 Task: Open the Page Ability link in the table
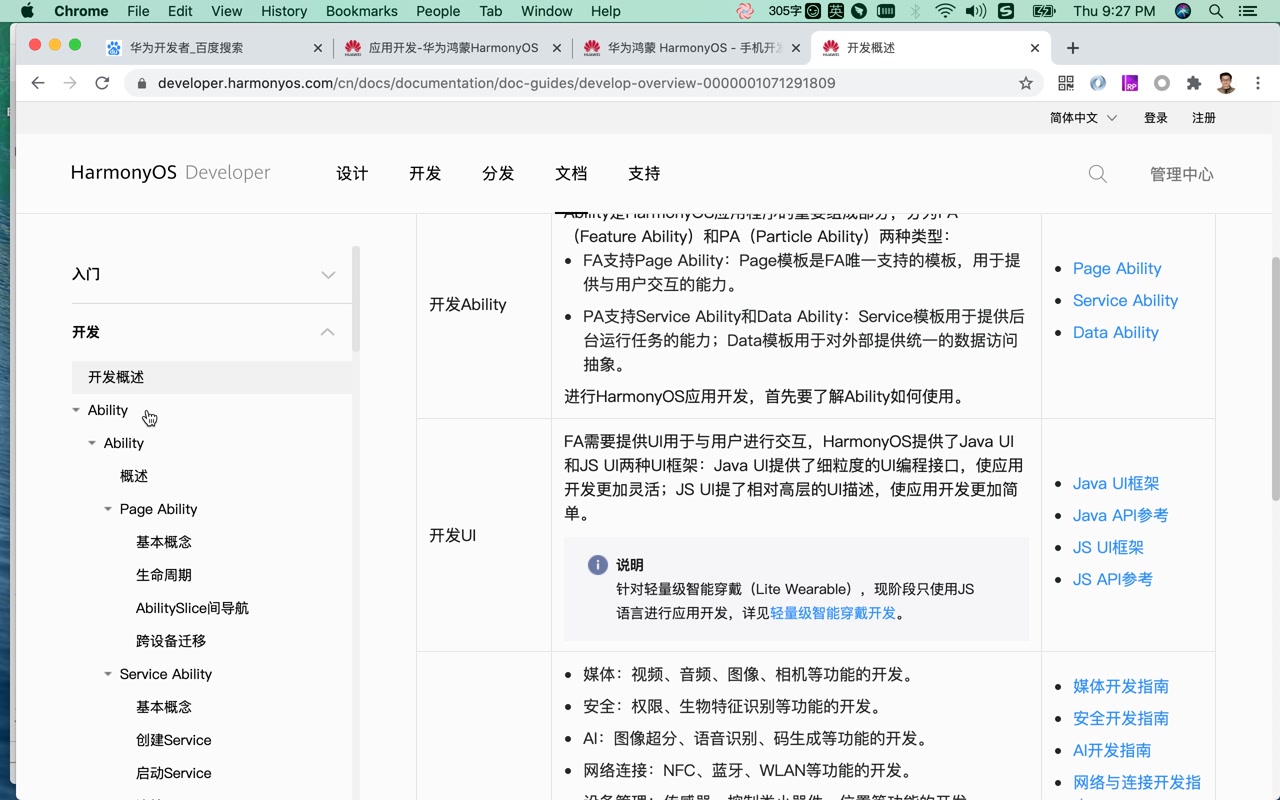1117,269
